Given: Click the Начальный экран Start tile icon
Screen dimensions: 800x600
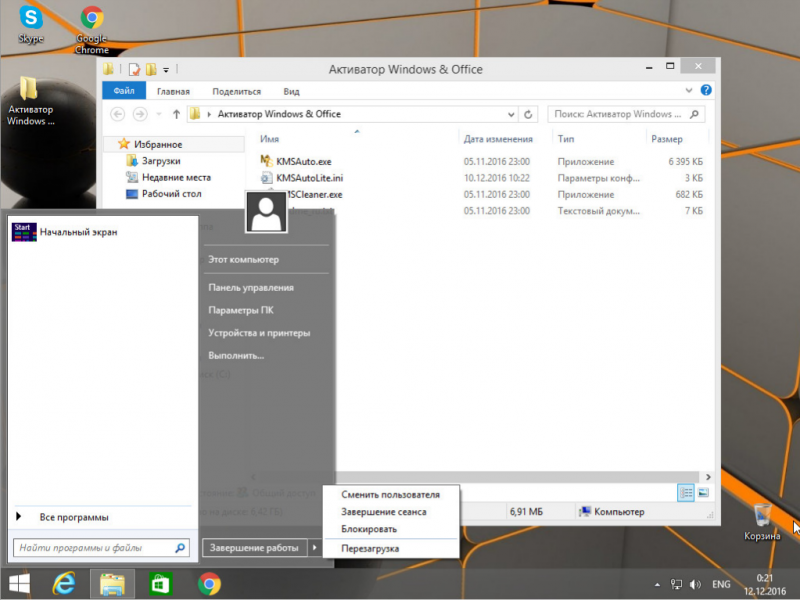Looking at the screenshot, I should (x=24, y=232).
